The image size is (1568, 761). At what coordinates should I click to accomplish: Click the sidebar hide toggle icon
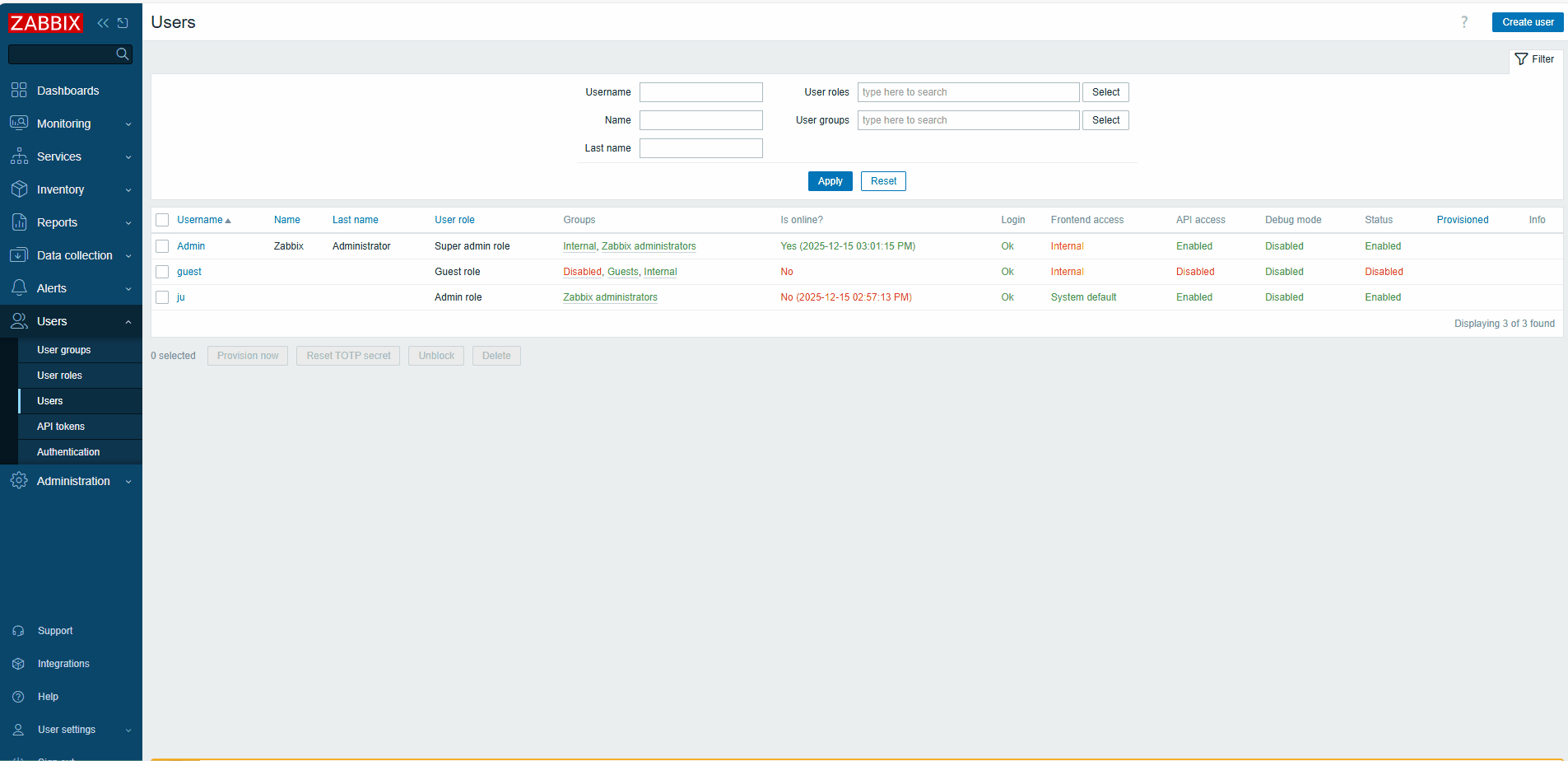pyautogui.click(x=123, y=23)
